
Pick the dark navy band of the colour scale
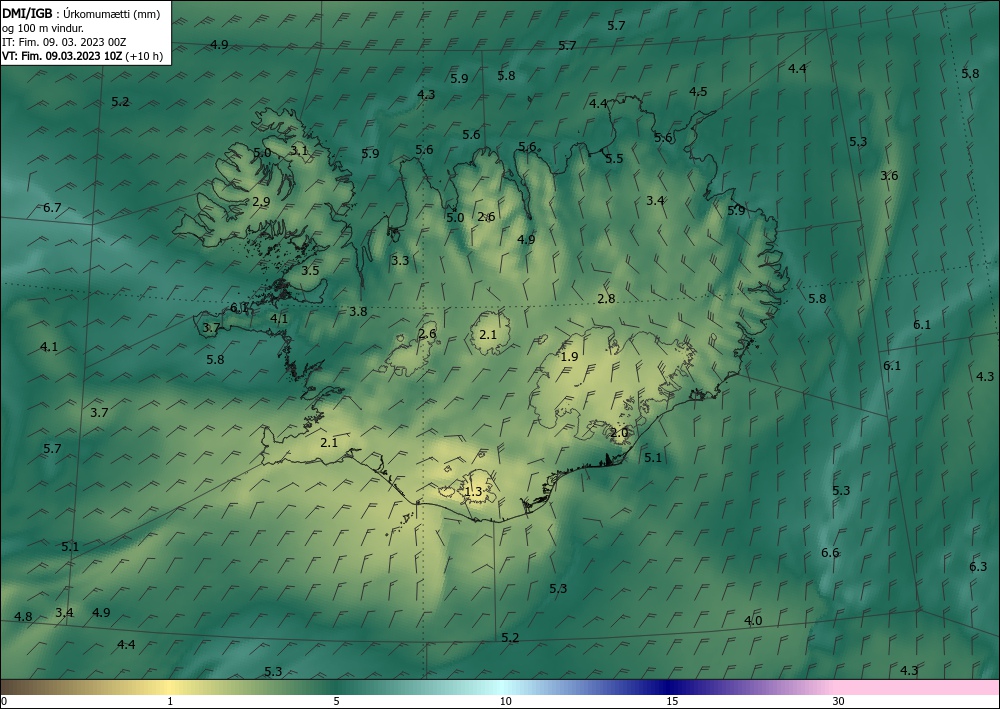(670, 687)
